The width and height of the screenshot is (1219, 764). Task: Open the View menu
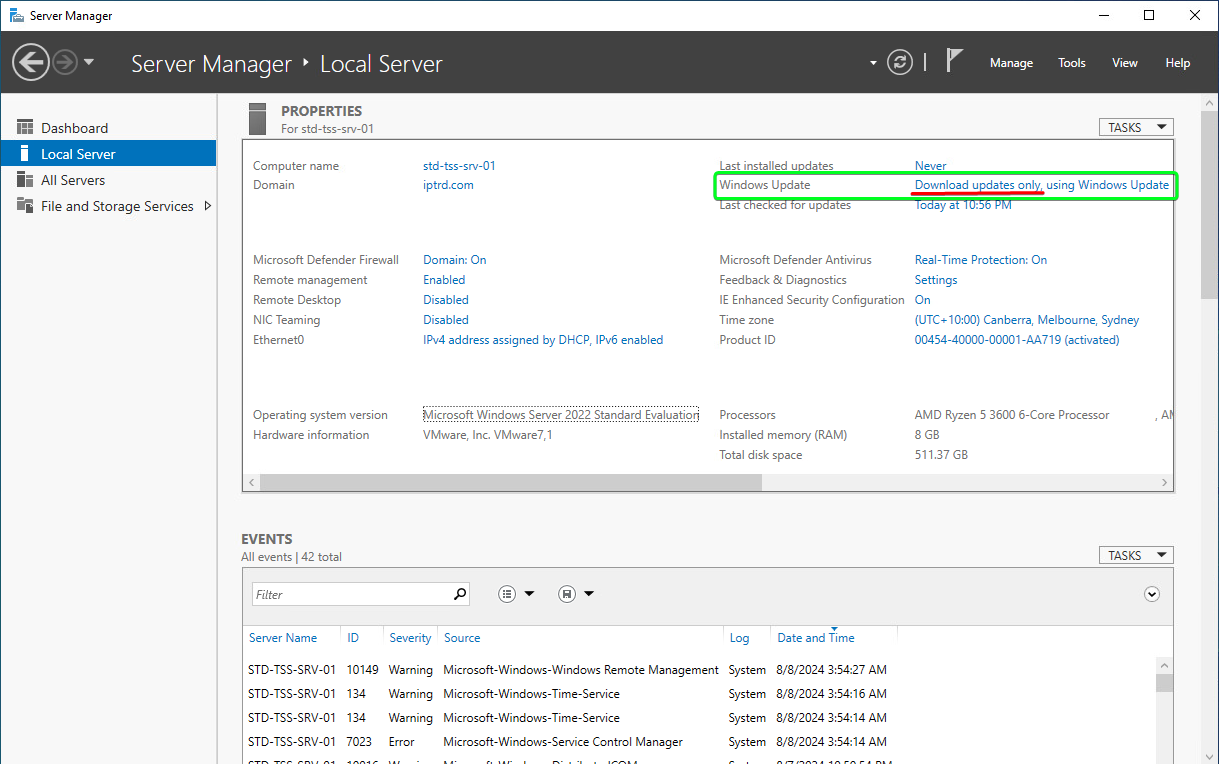[x=1125, y=62]
